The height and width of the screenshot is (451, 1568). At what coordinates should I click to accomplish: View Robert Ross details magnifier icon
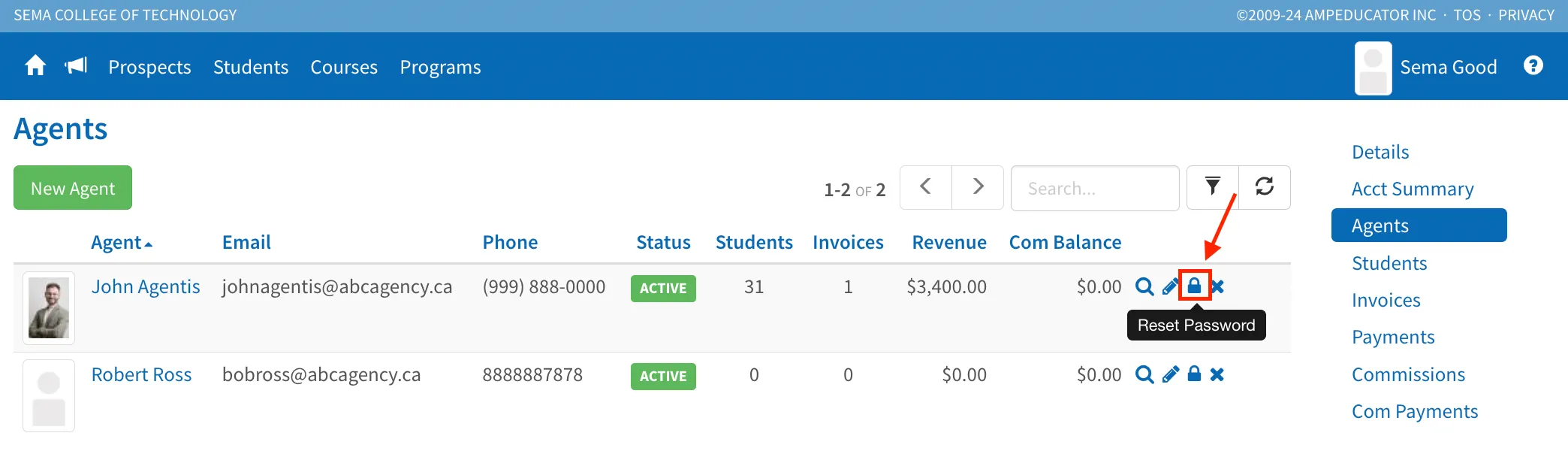[1144, 374]
